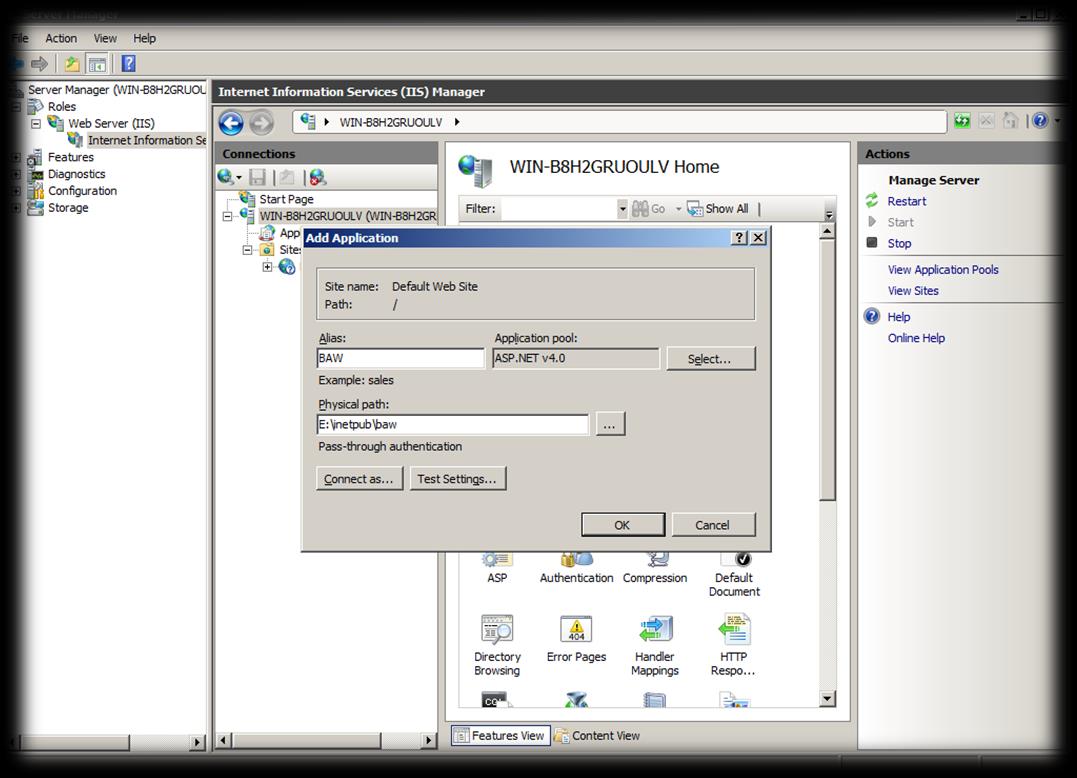
Task: Click the Add Application dialog help button
Action: [739, 238]
